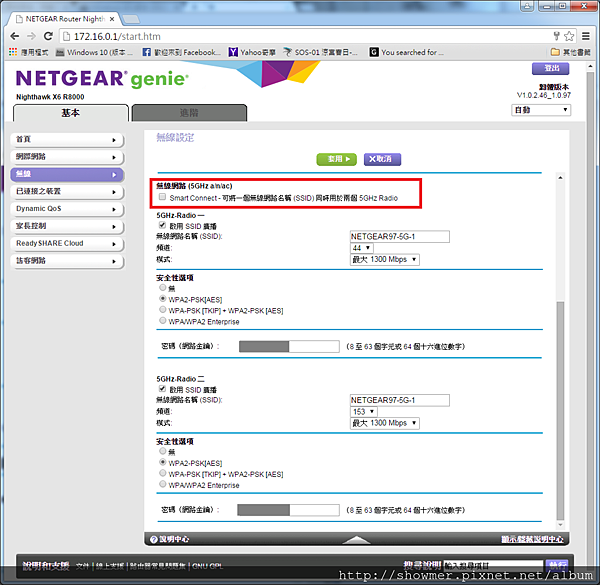Click settings panel scroll down arrow

(560, 525)
